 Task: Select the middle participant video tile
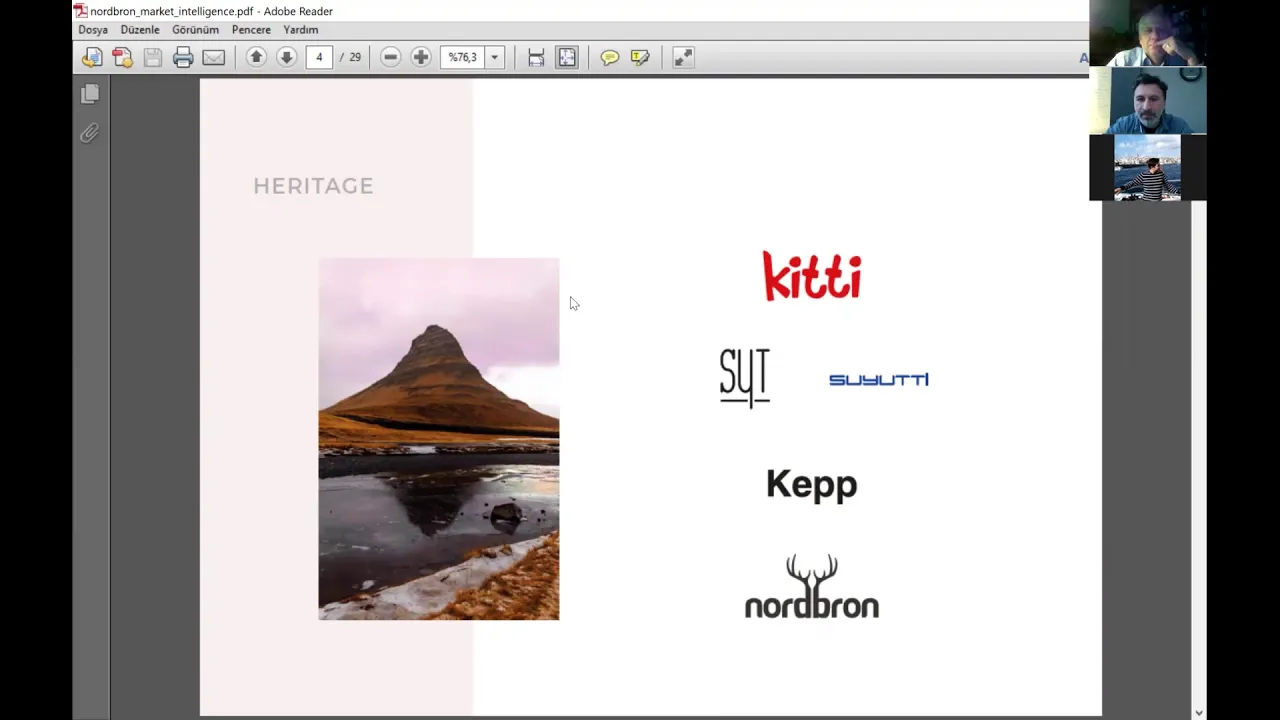1148,100
